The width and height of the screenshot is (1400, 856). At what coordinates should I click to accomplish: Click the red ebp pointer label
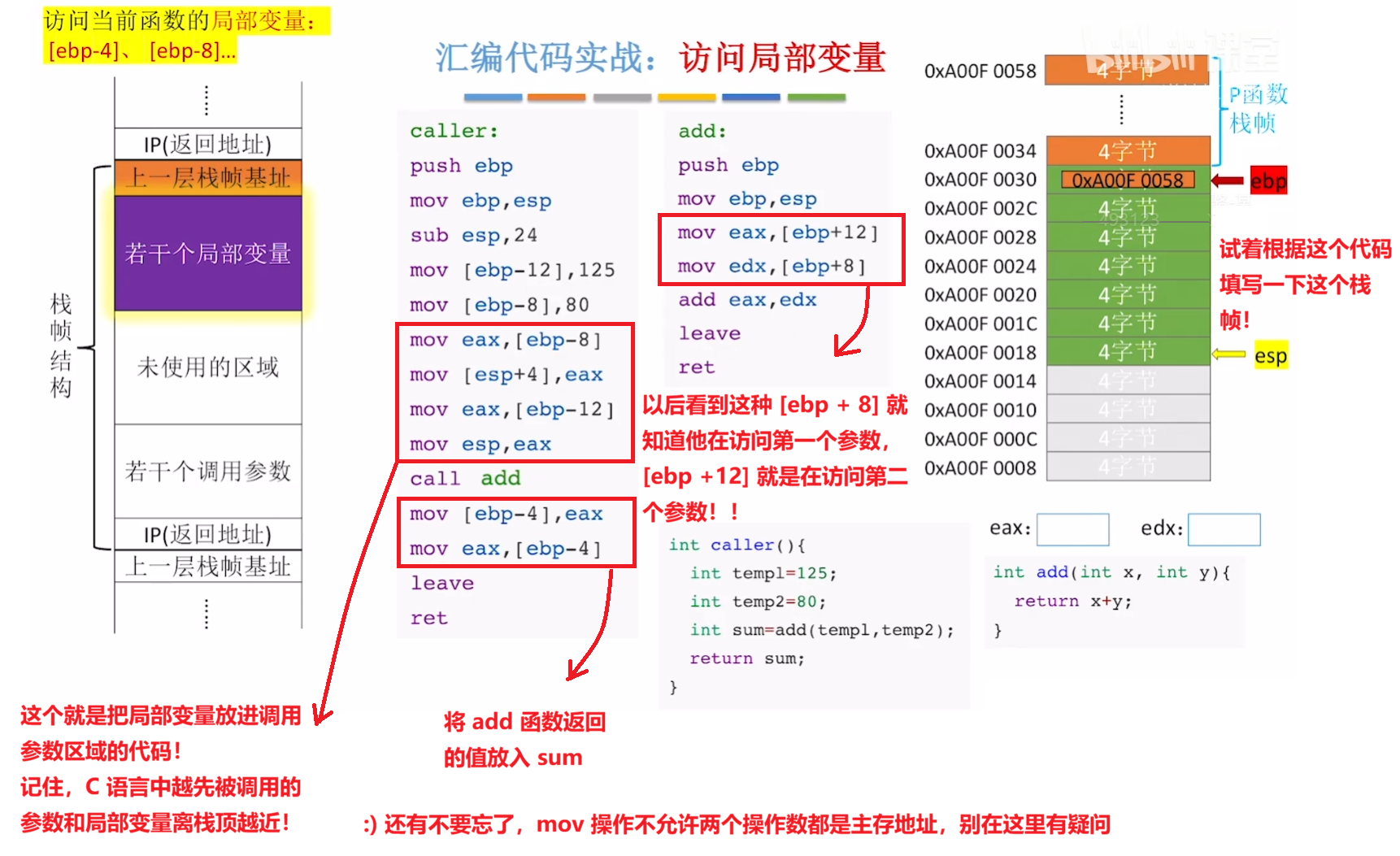click(x=1268, y=180)
